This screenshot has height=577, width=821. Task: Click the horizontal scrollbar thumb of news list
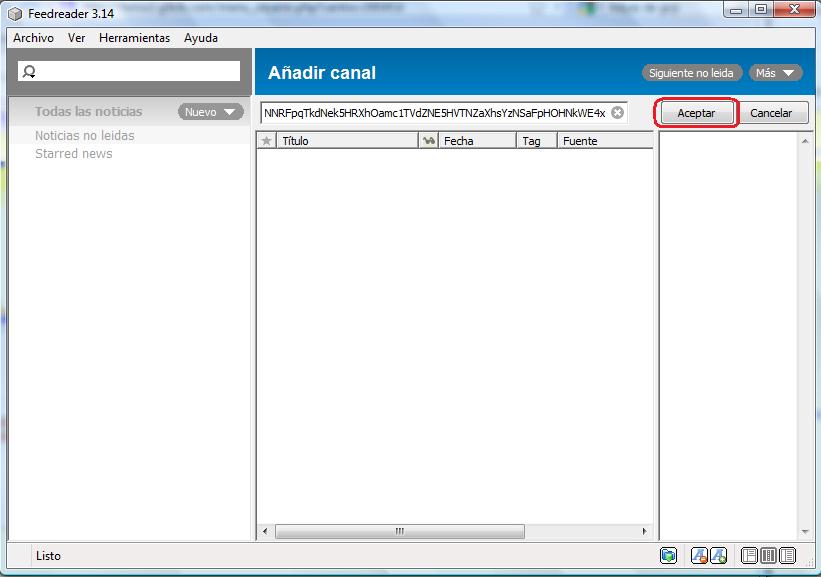tap(400, 531)
